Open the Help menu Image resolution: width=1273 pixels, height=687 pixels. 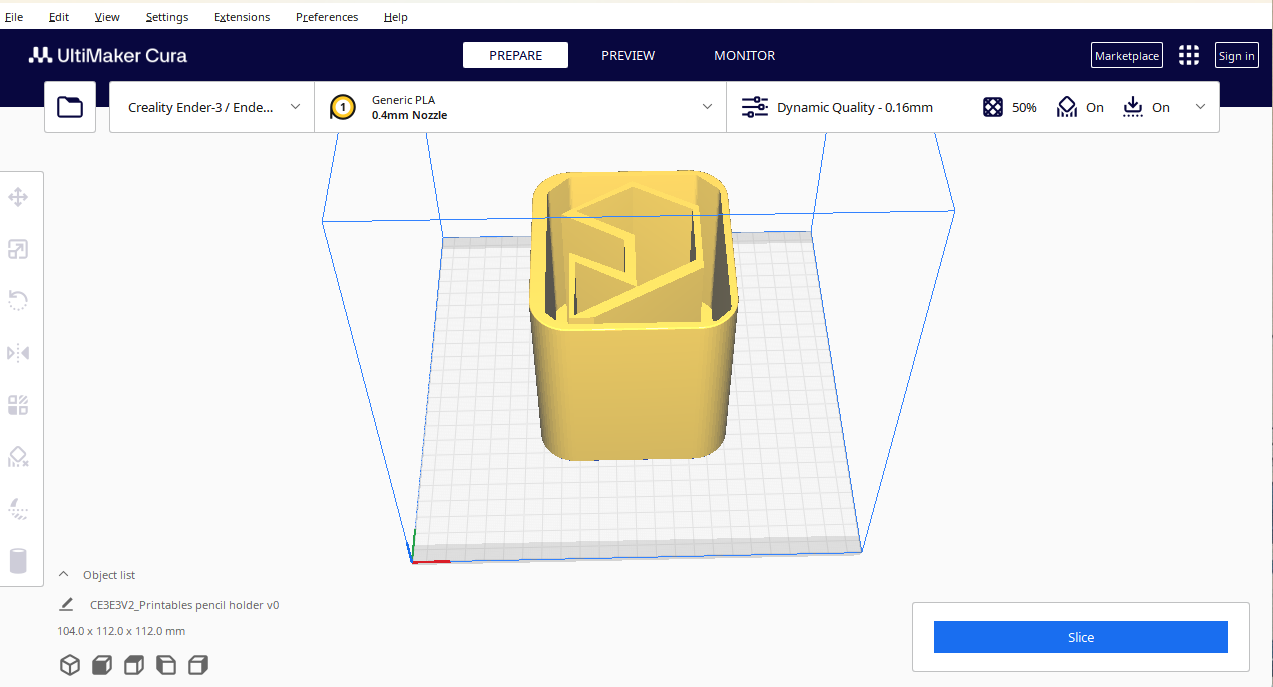[396, 17]
